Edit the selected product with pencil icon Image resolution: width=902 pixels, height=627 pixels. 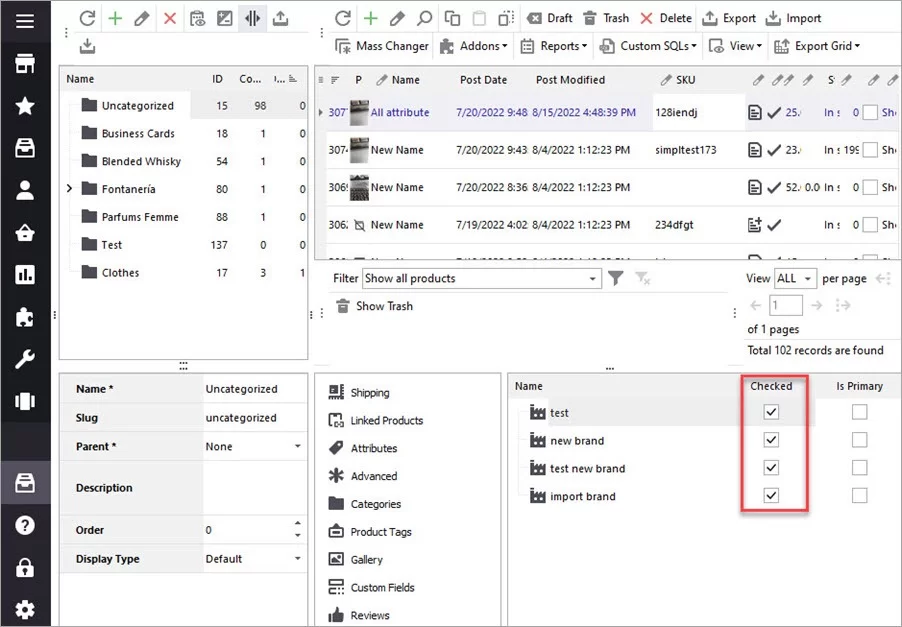396,17
